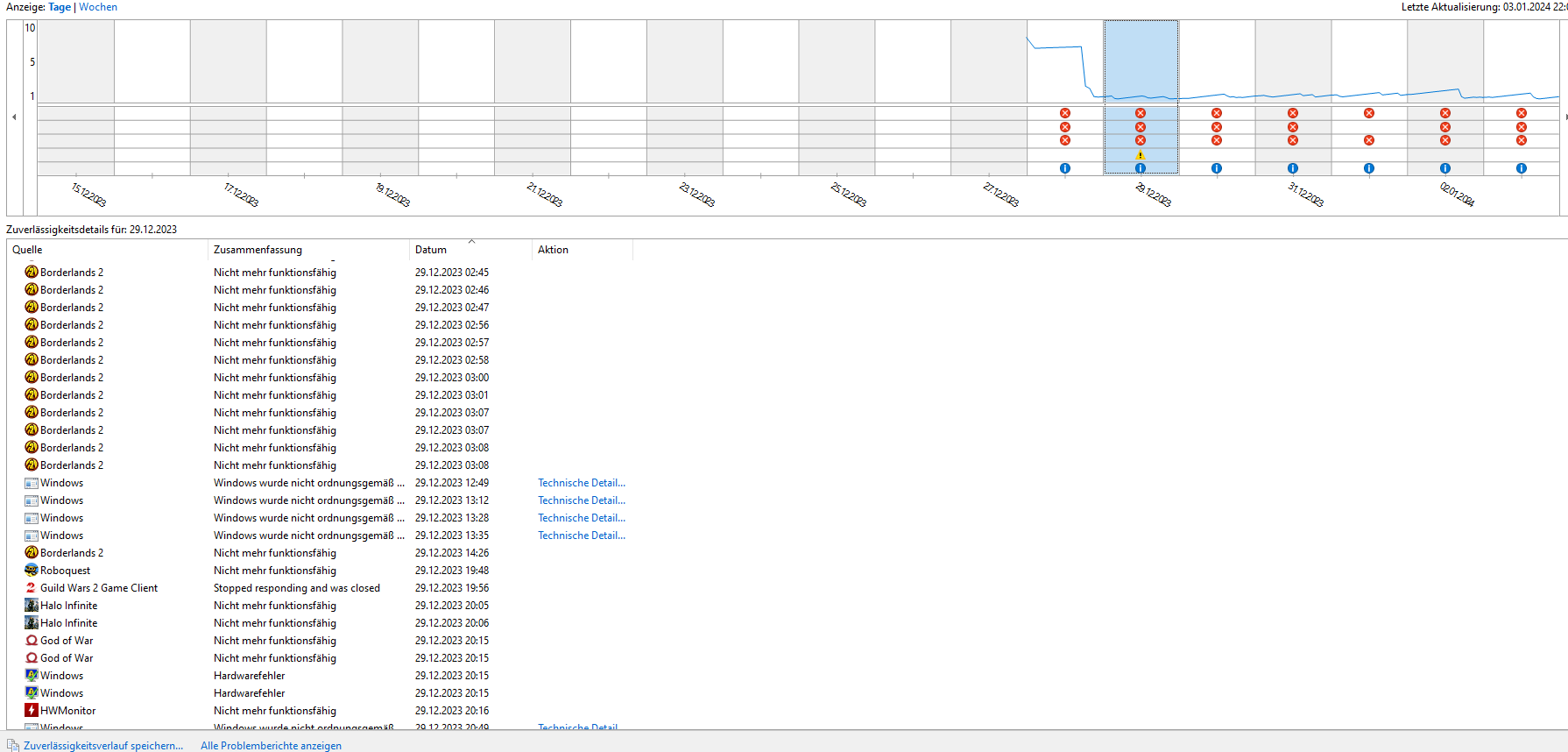Click 'Stopped responding and was closed' summary
This screenshot has height=752, width=1568.
click(x=297, y=588)
